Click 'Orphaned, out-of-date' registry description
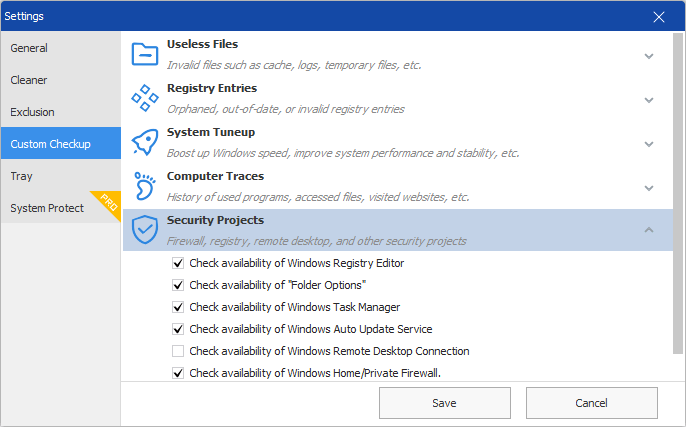Image resolution: width=686 pixels, height=427 pixels. point(286,109)
